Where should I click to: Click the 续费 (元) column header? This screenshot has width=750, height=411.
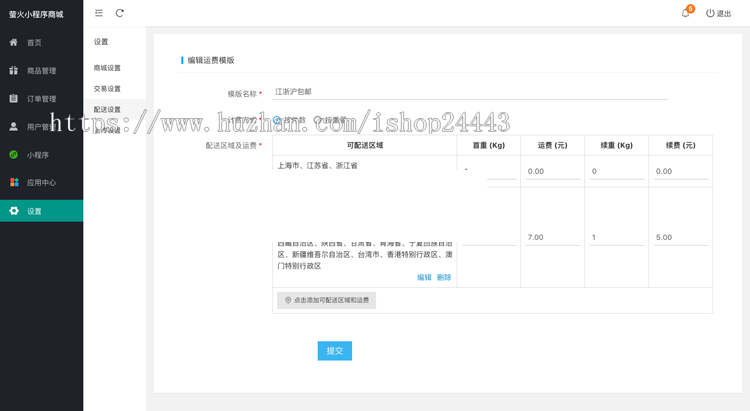681,145
